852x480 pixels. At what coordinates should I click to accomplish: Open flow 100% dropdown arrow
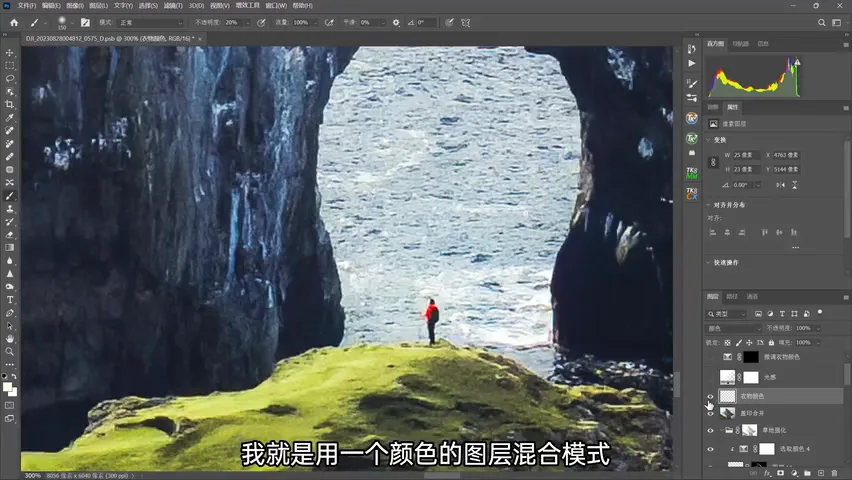(316, 22)
